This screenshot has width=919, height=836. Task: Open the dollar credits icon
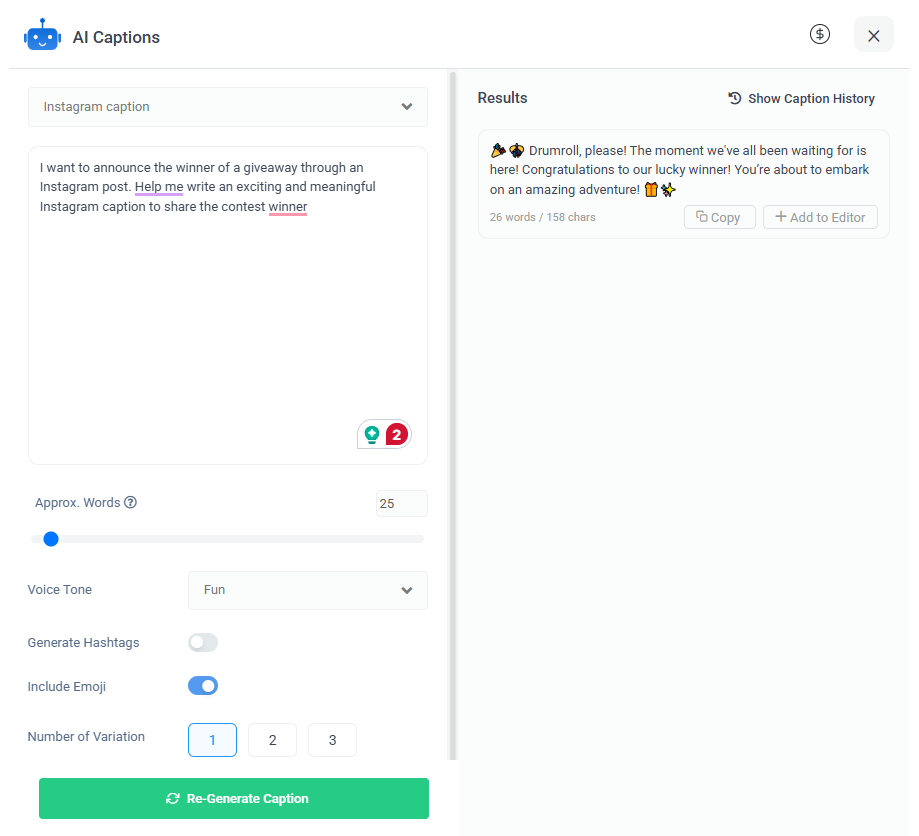(x=819, y=35)
